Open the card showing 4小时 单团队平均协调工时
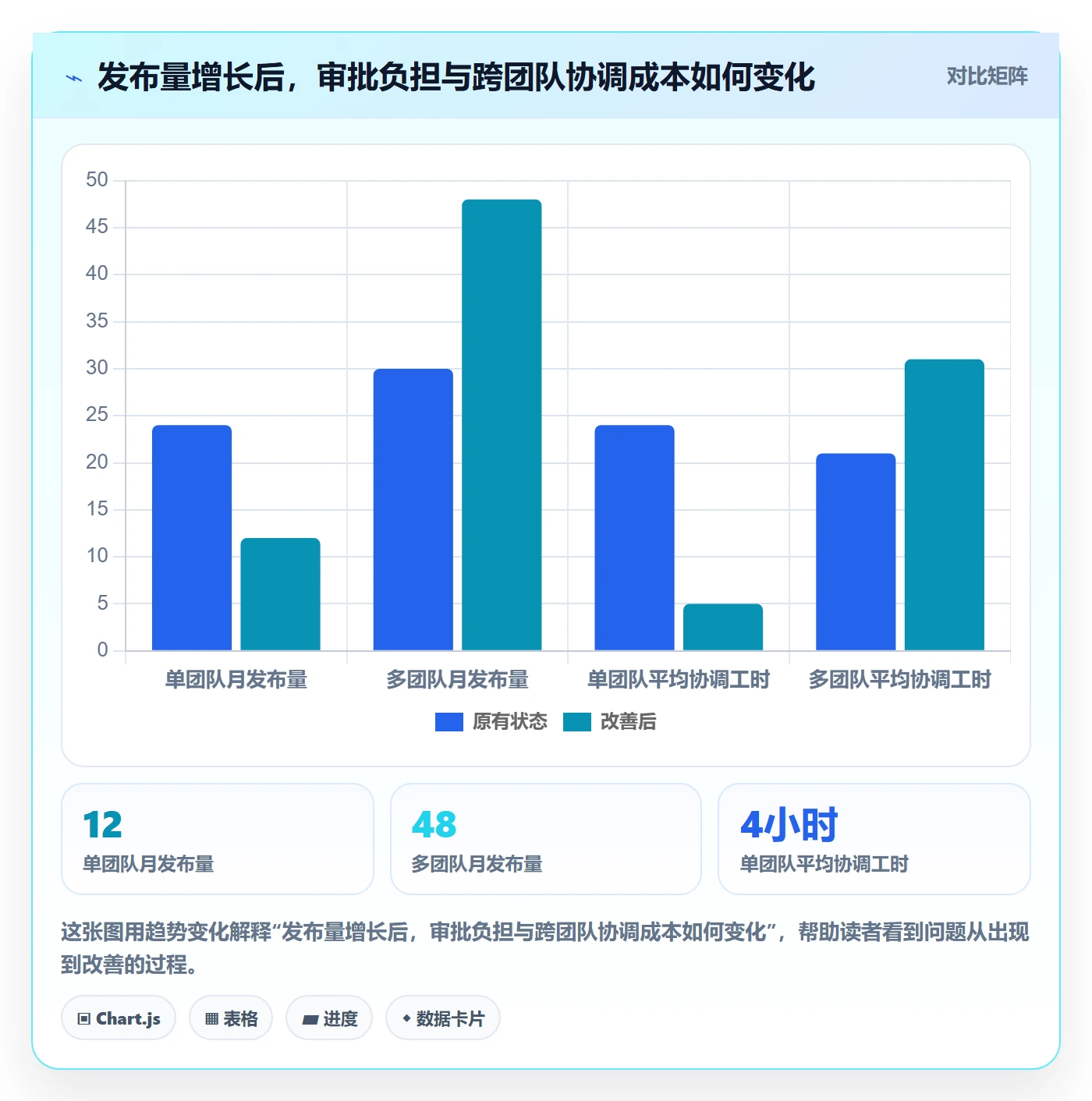Viewport: 1092px width, 1101px height. 874,839
